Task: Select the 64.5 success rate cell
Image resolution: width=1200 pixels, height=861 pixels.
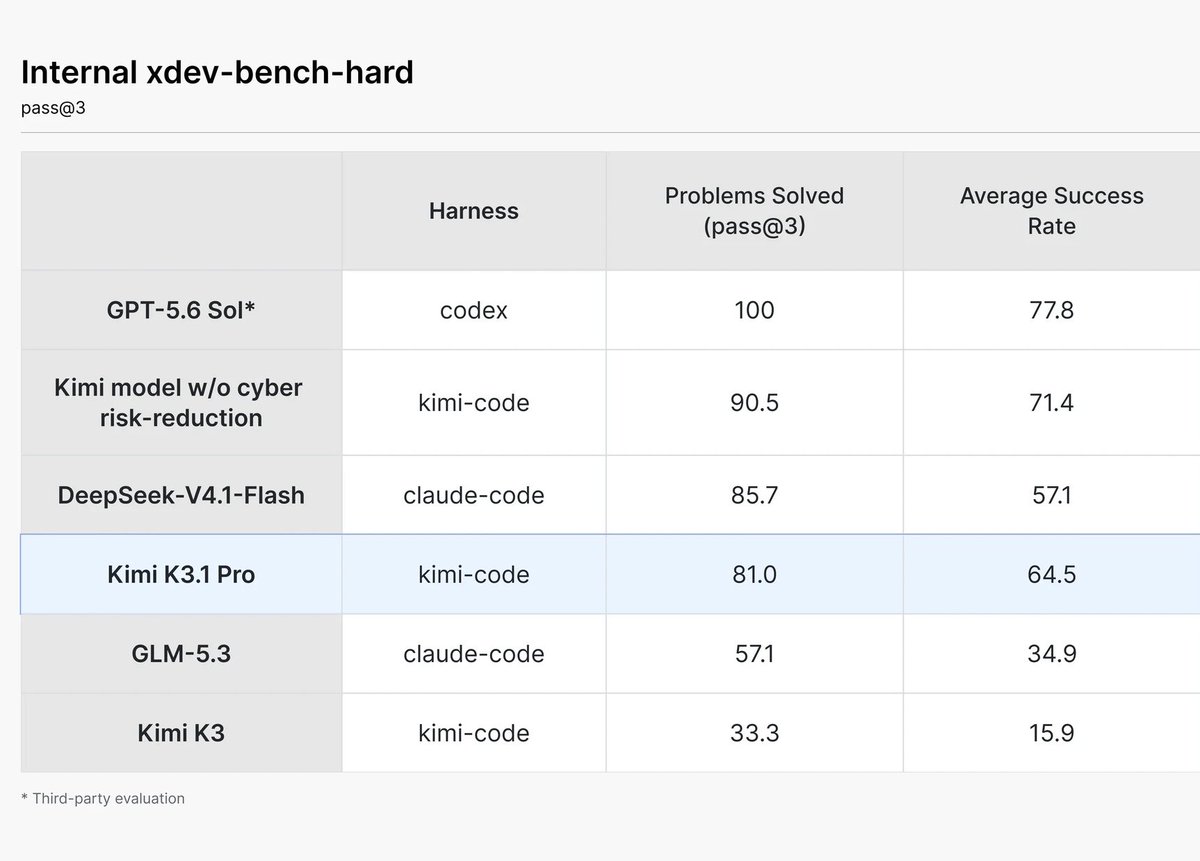Action: point(1052,575)
